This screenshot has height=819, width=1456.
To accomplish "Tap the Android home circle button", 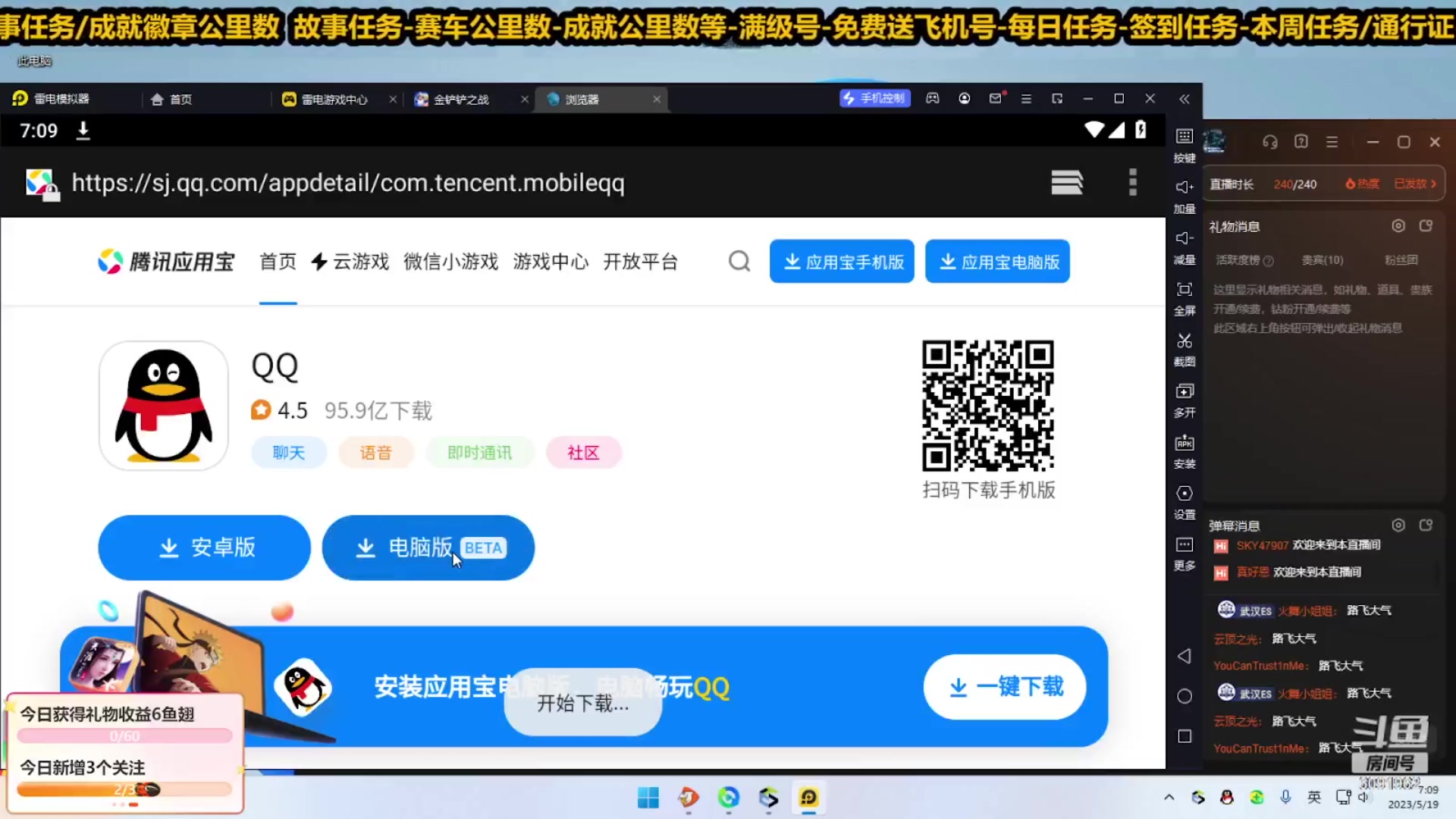I will (x=1185, y=696).
